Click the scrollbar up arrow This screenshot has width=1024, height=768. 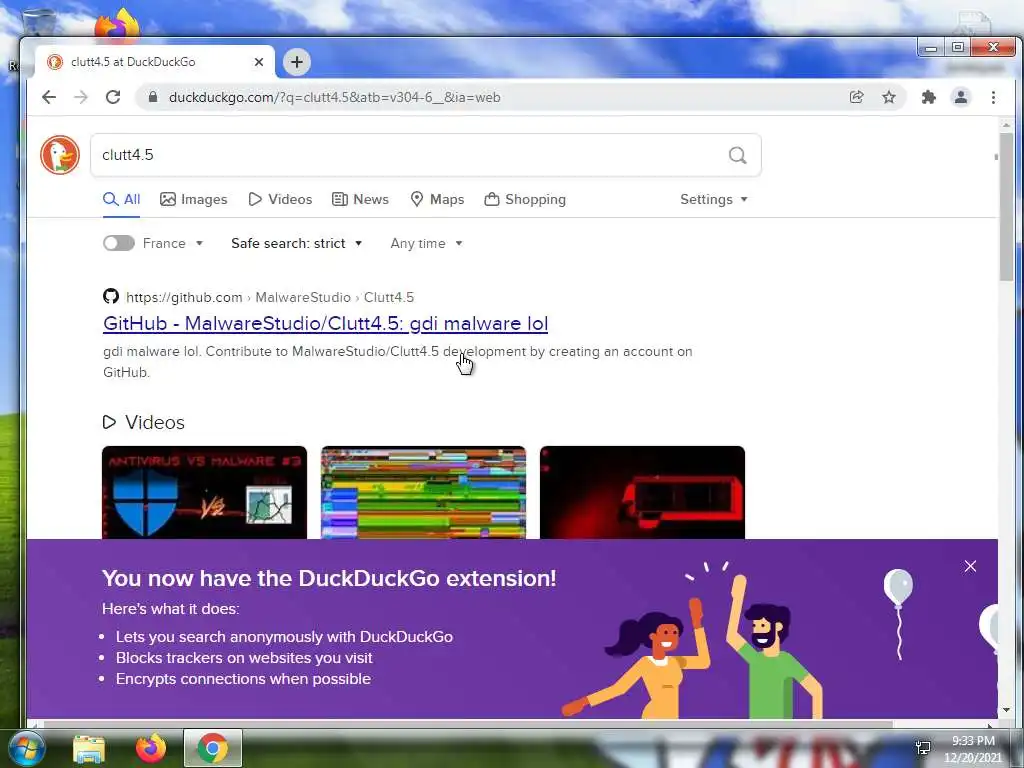pyautogui.click(x=1006, y=125)
